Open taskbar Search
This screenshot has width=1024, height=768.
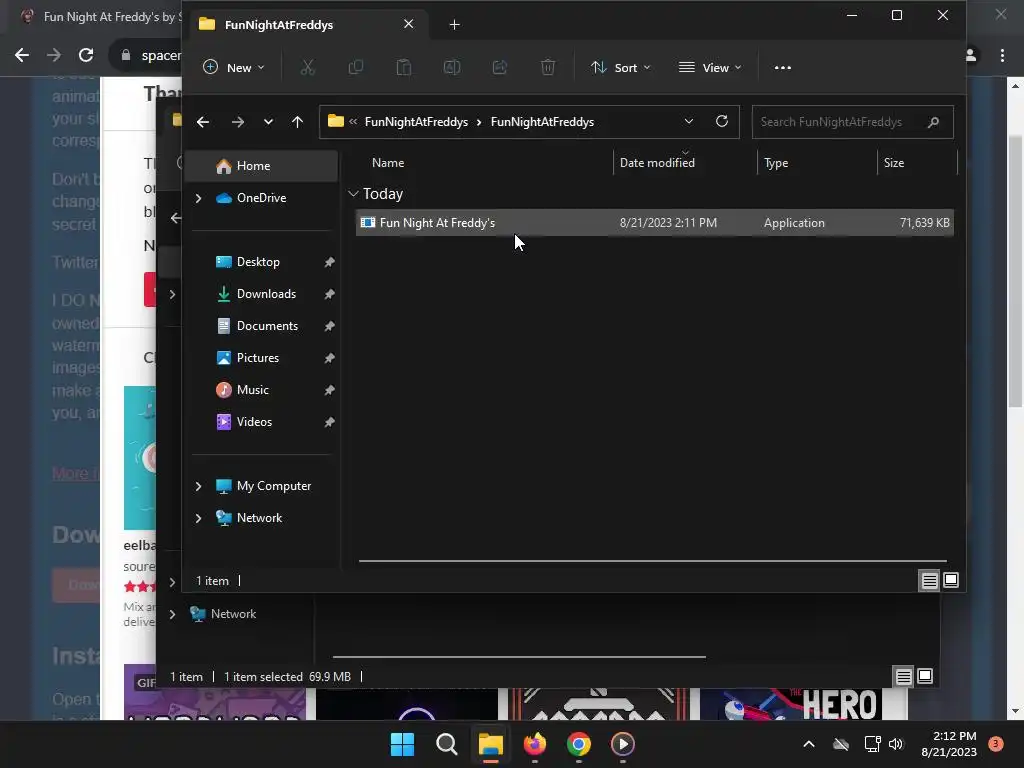click(447, 744)
